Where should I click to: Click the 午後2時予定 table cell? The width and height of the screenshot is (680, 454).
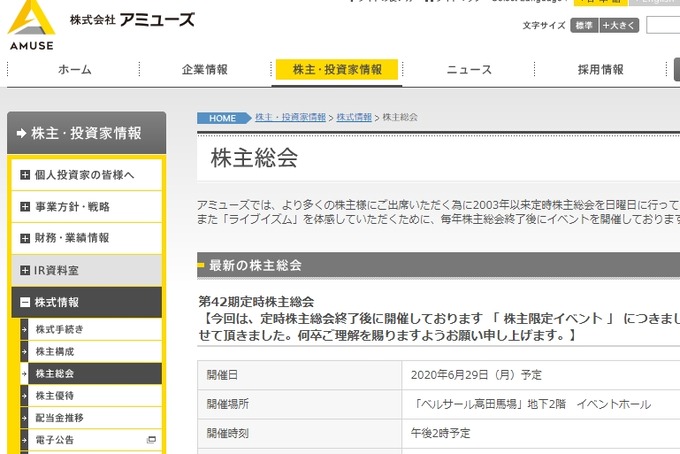click(541, 433)
